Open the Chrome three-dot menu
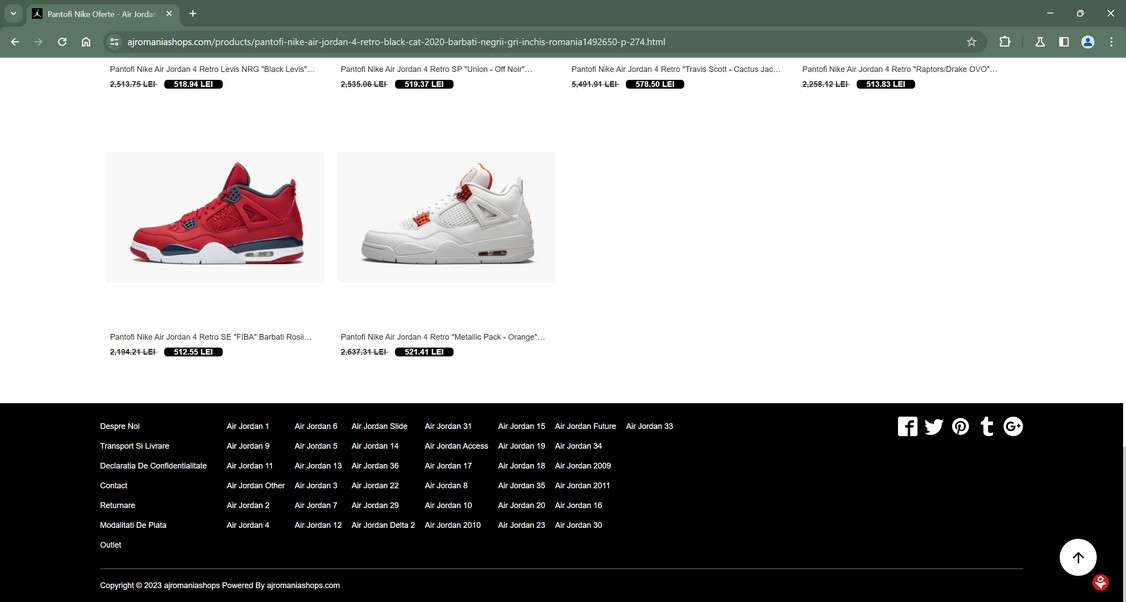 click(x=1111, y=42)
